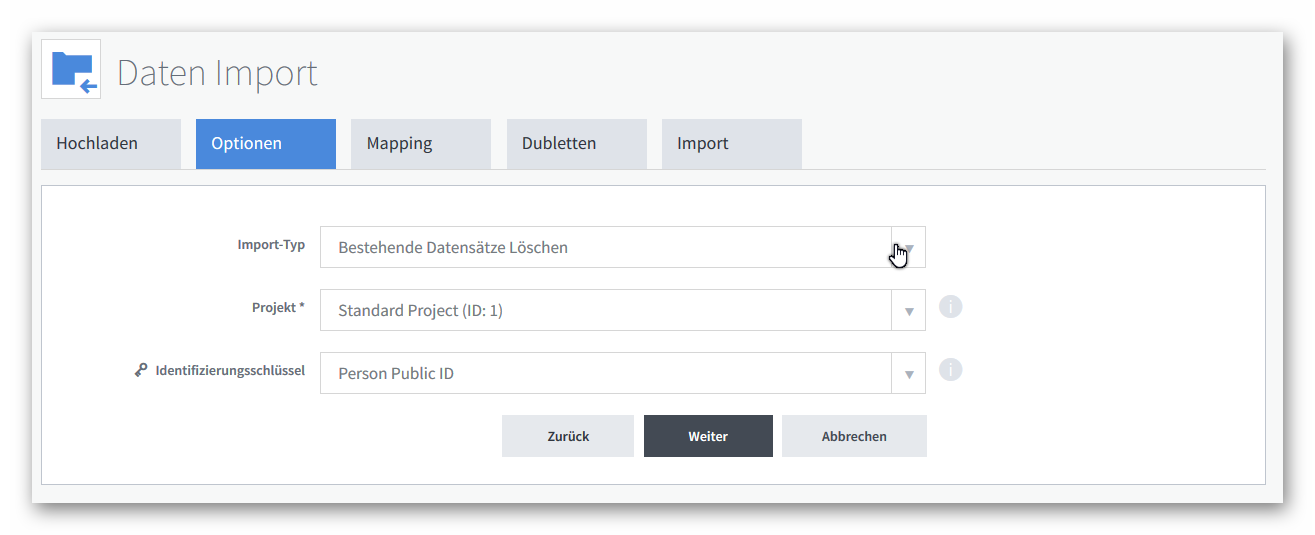
Task: Open the Projekt dropdown arrow
Action: coord(909,310)
